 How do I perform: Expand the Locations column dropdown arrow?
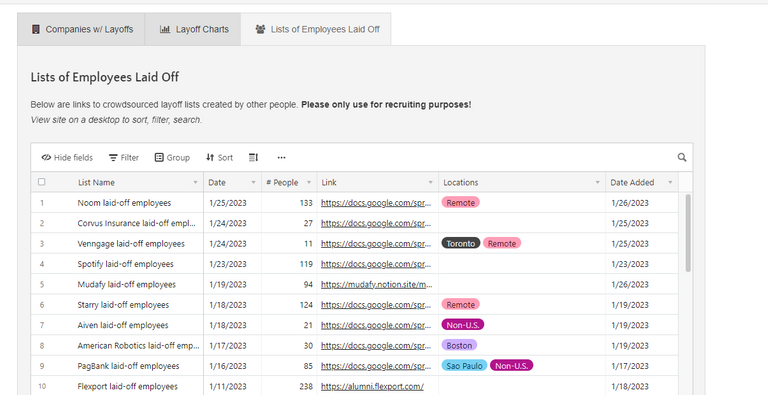coord(597,182)
